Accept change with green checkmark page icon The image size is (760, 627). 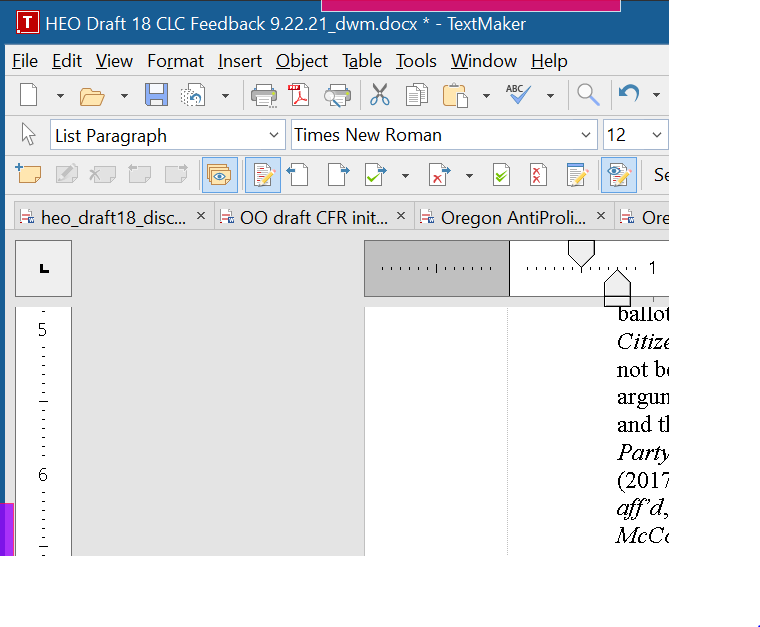375,175
